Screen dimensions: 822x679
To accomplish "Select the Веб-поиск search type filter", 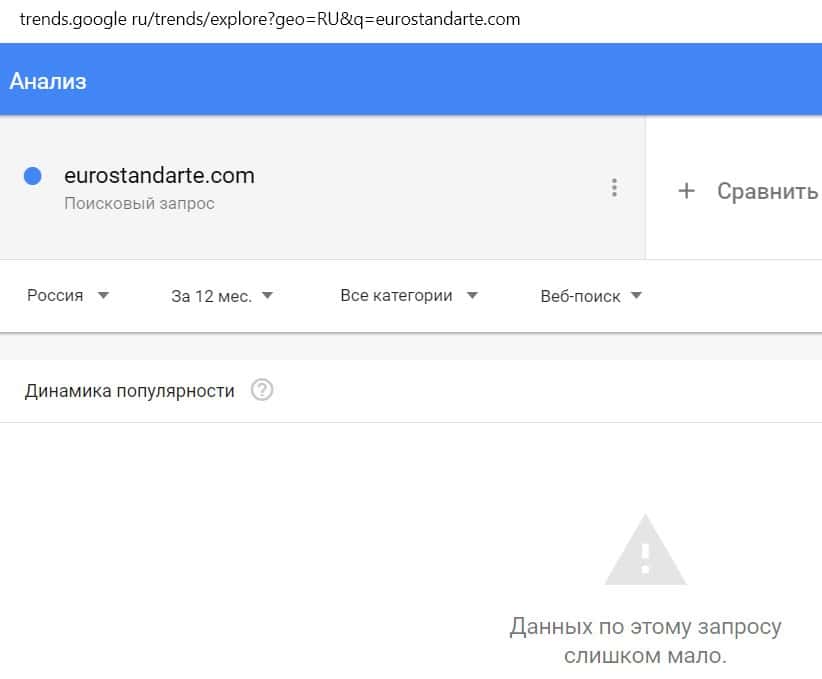I will [x=580, y=296].
